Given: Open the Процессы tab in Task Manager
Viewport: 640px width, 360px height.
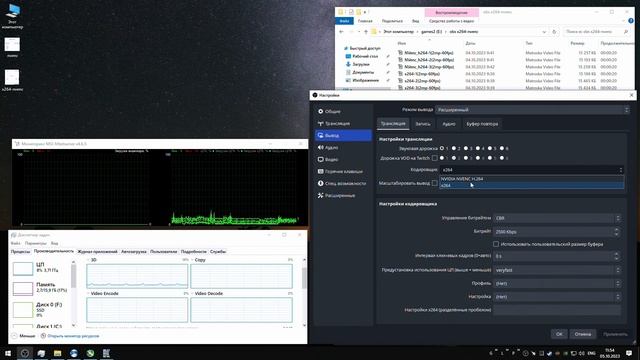Looking at the screenshot, I should pos(20,252).
